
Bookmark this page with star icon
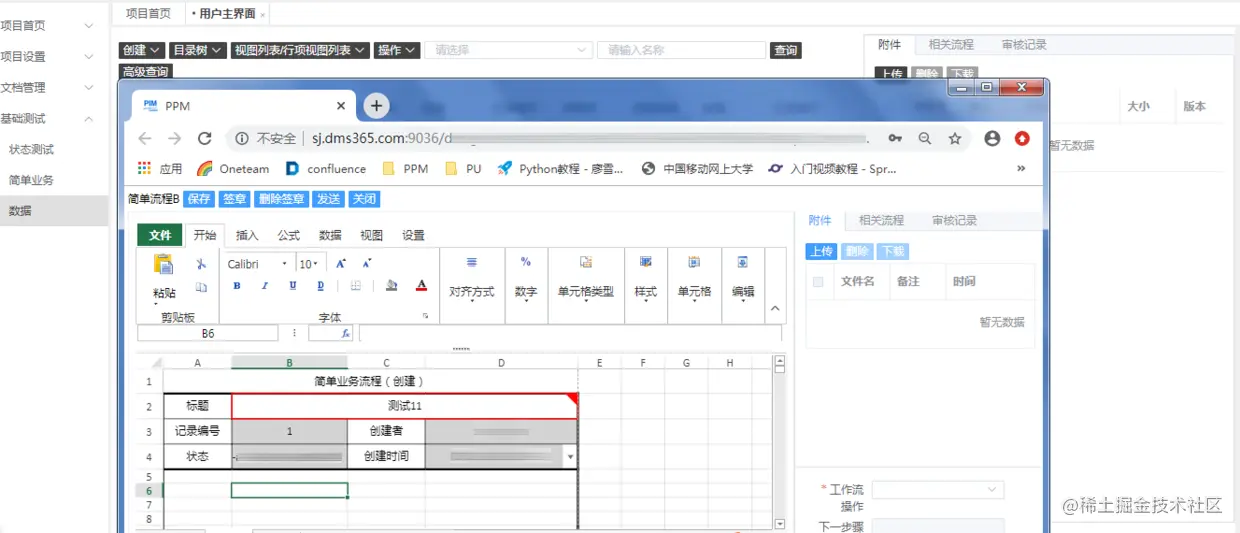pyautogui.click(x=955, y=139)
